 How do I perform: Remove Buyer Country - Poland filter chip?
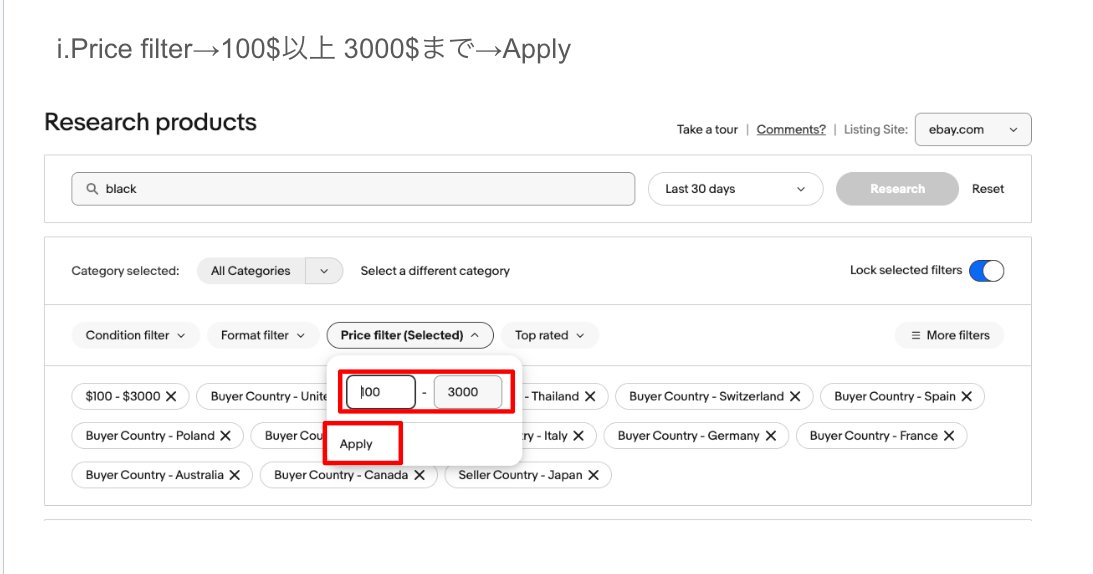pyautogui.click(x=226, y=436)
